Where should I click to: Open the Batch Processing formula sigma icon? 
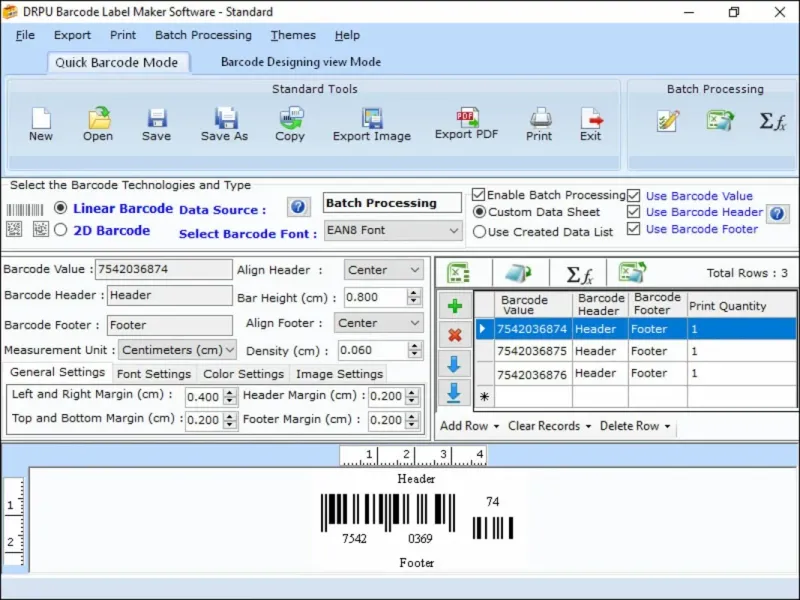pos(772,121)
